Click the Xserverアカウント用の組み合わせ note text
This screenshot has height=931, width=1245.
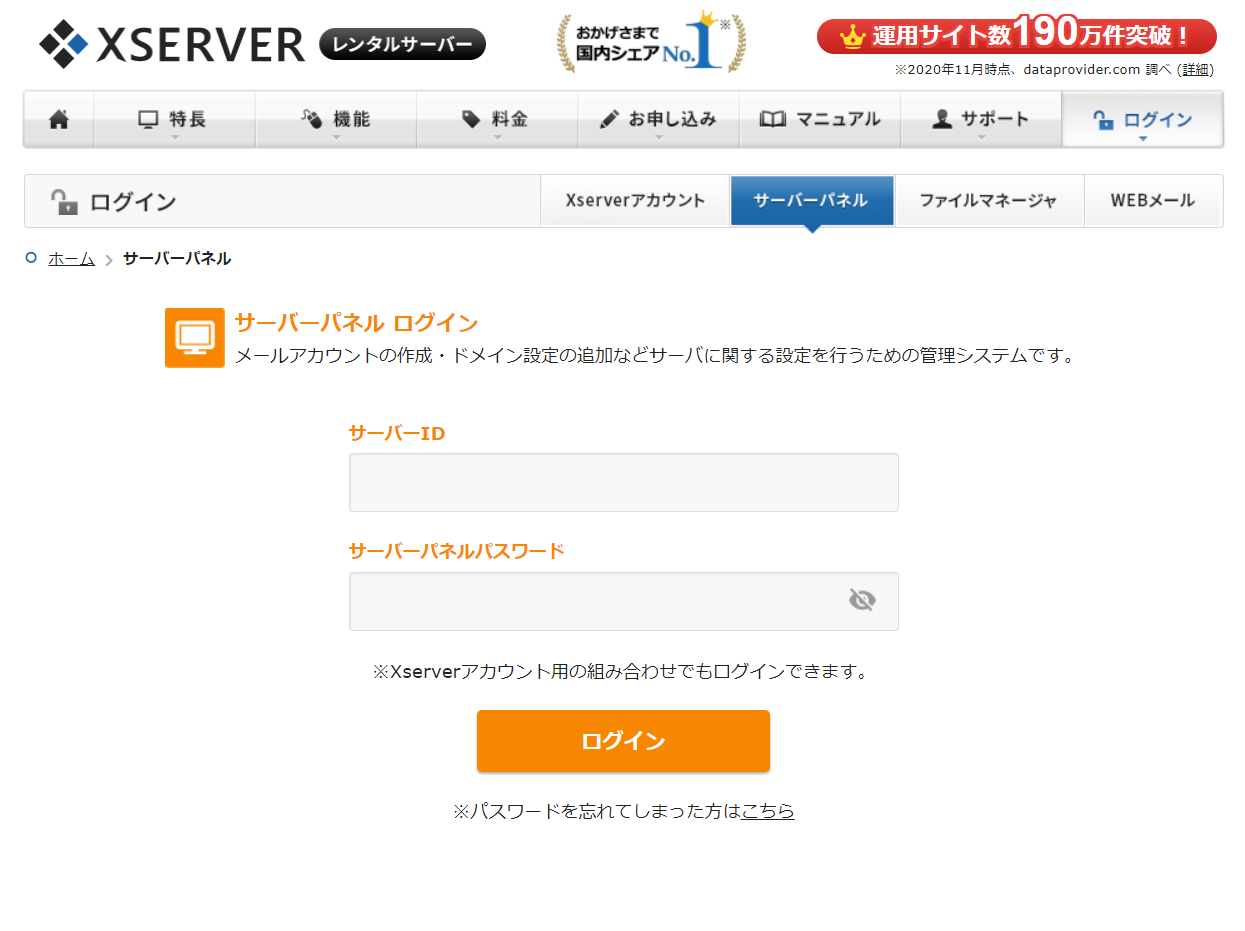coord(621,672)
